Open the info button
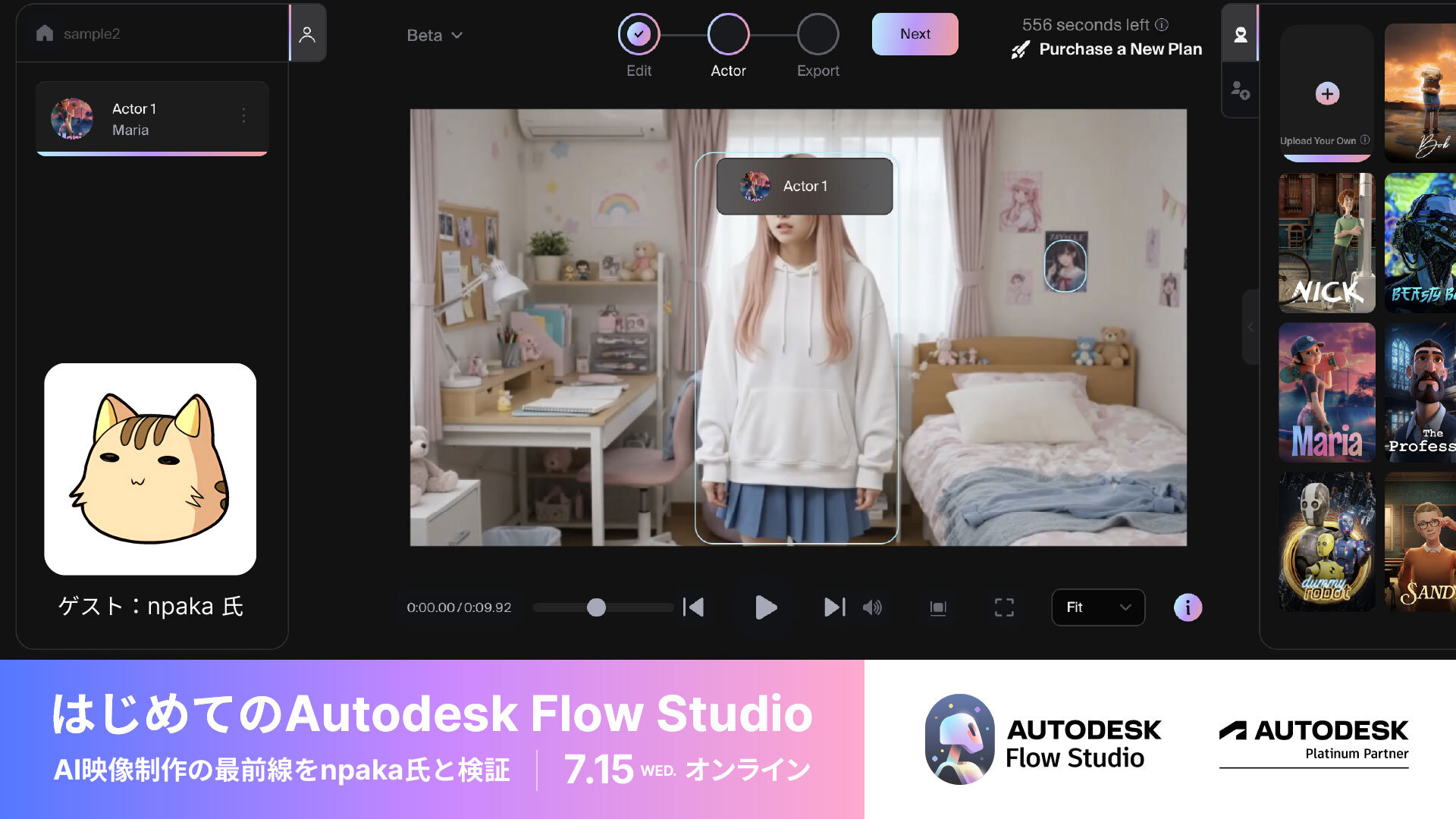This screenshot has height=819, width=1456. [1188, 607]
